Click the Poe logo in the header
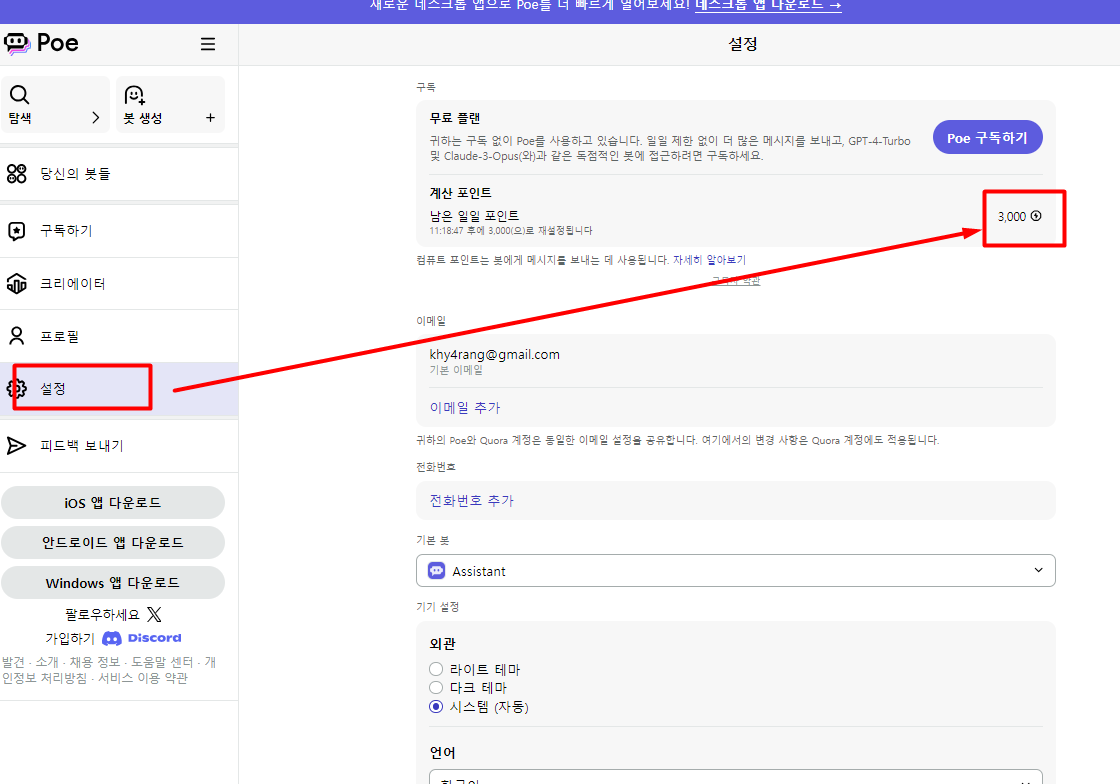The width and height of the screenshot is (1120, 784). [41, 44]
